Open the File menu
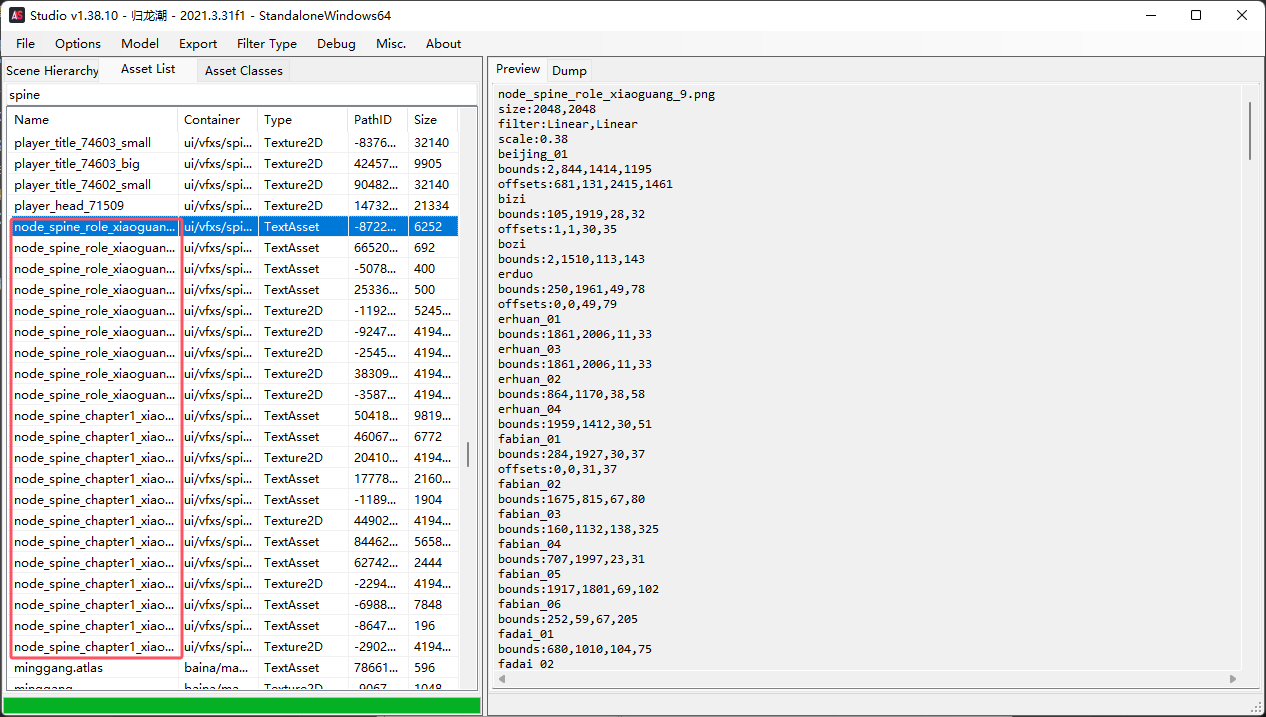Screen dimensions: 1266x717 pyautogui.click(x=25, y=43)
